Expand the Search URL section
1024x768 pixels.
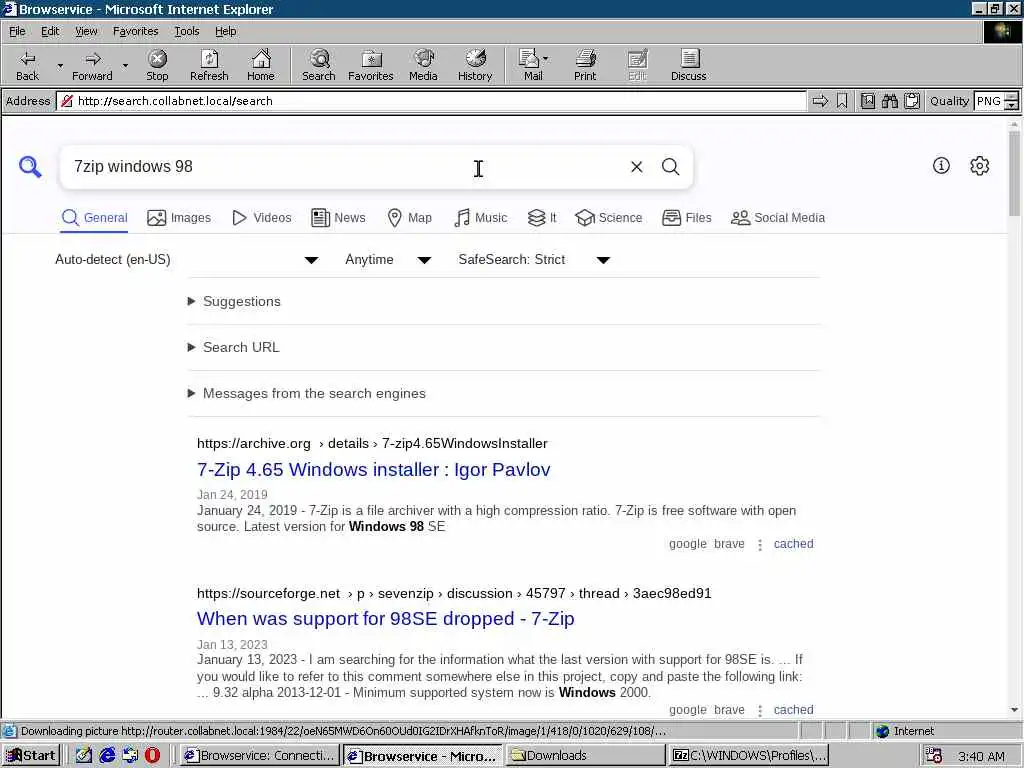point(234,347)
